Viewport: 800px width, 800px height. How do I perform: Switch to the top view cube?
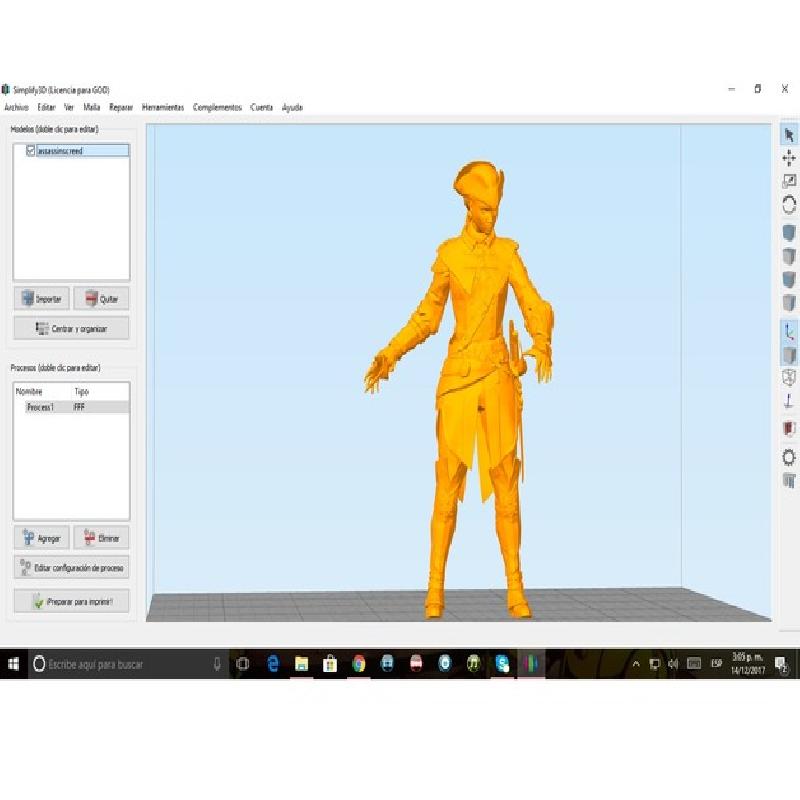(789, 256)
